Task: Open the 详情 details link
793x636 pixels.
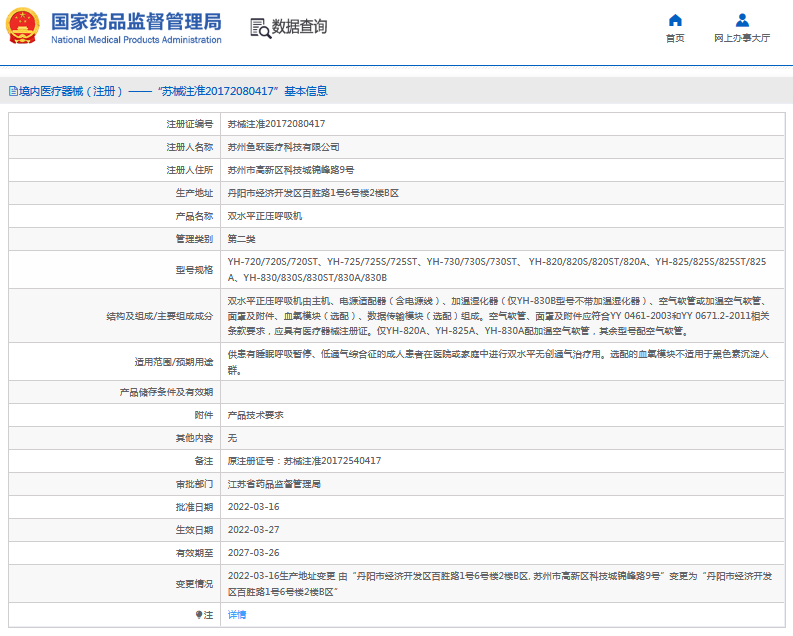Action: (x=237, y=615)
